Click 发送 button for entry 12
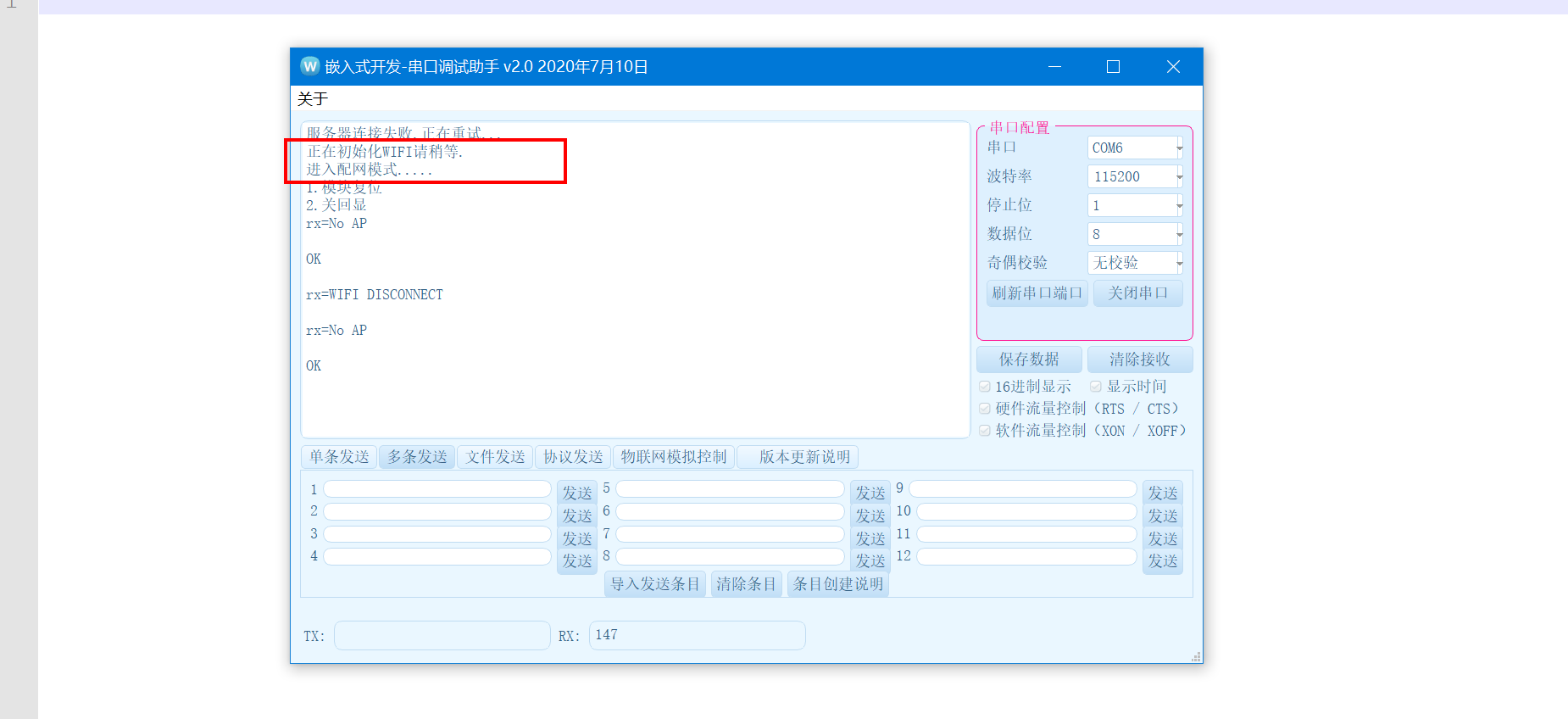This screenshot has width=1568, height=719. pos(1163,561)
